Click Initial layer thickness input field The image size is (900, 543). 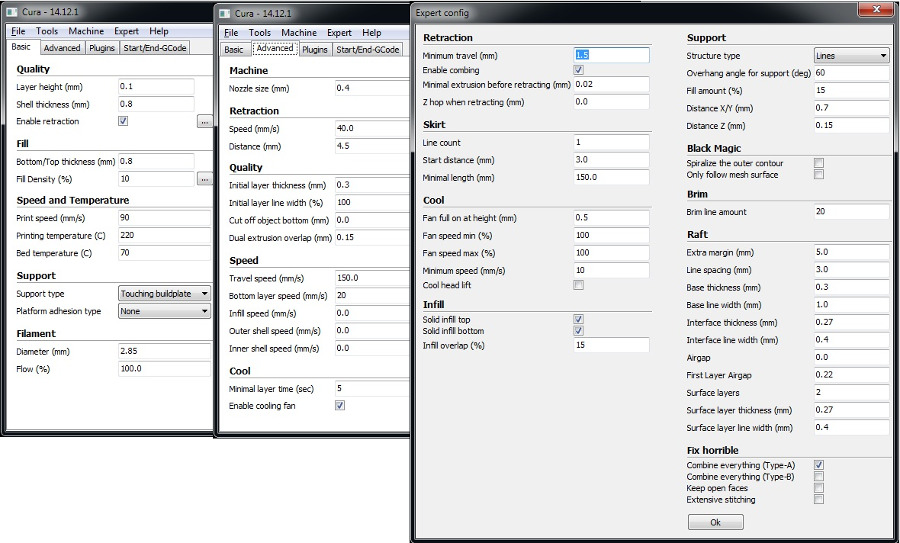372,185
